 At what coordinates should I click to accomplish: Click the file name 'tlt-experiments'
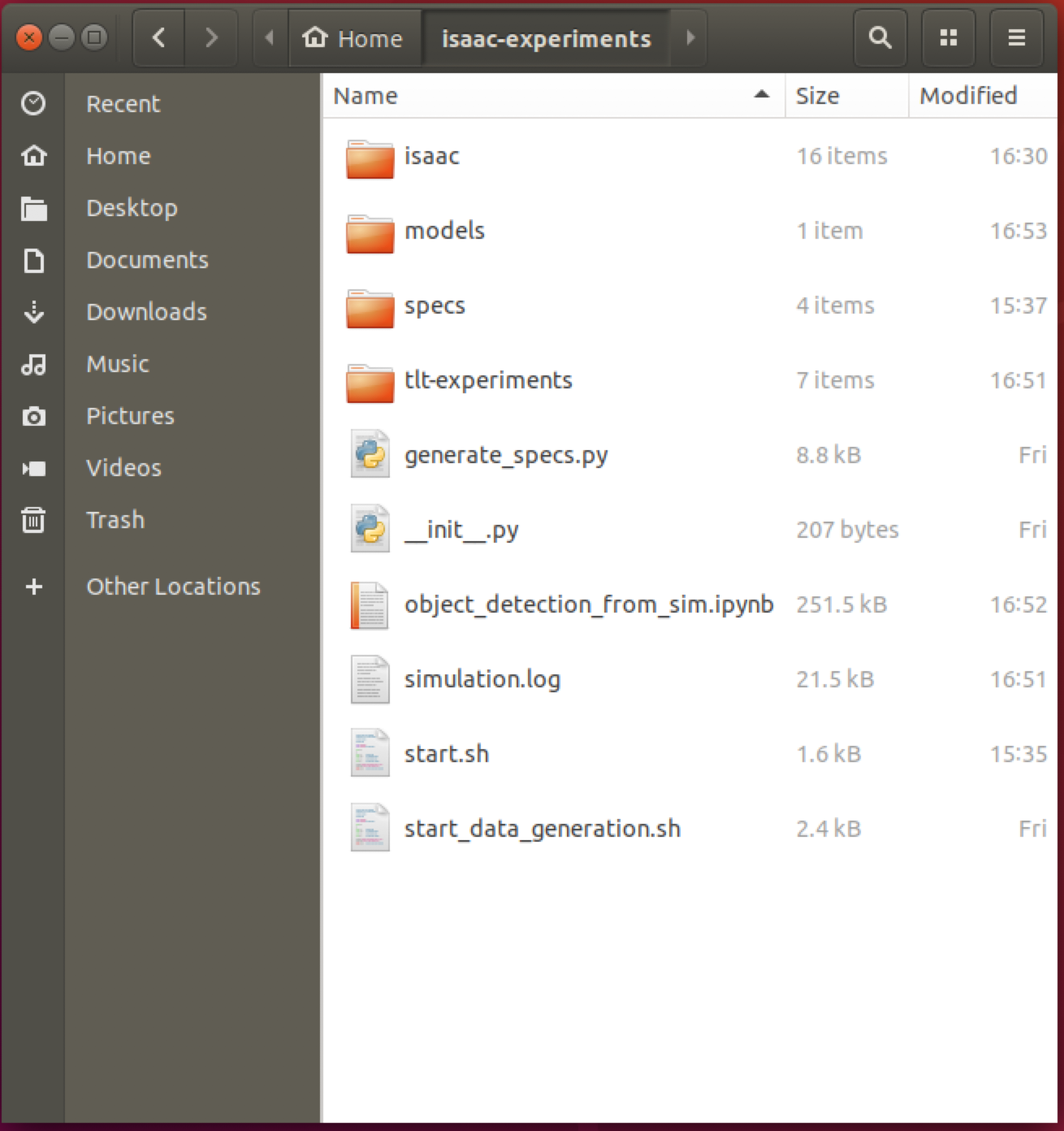coord(488,380)
